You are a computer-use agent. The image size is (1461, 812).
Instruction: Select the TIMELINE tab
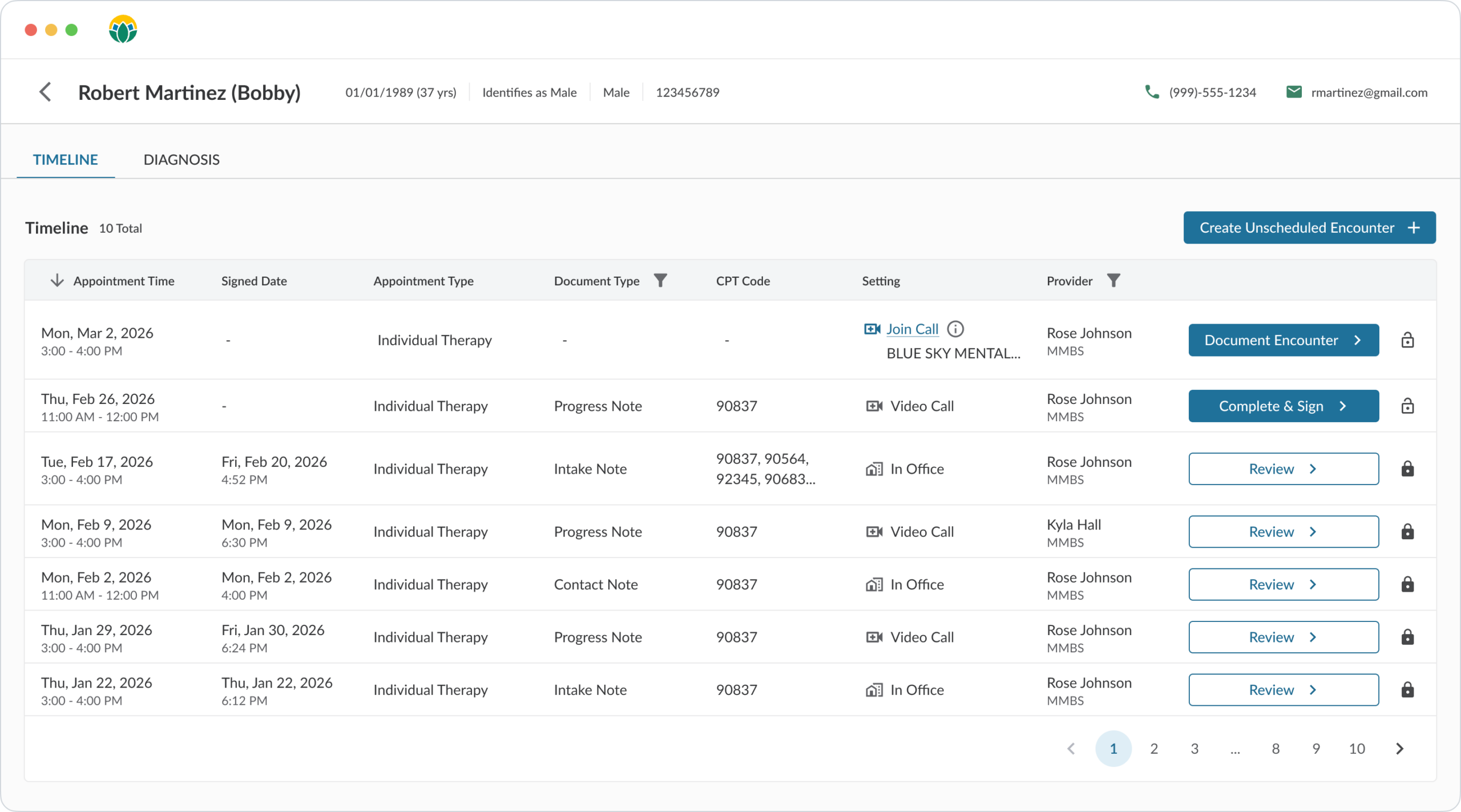click(x=66, y=159)
